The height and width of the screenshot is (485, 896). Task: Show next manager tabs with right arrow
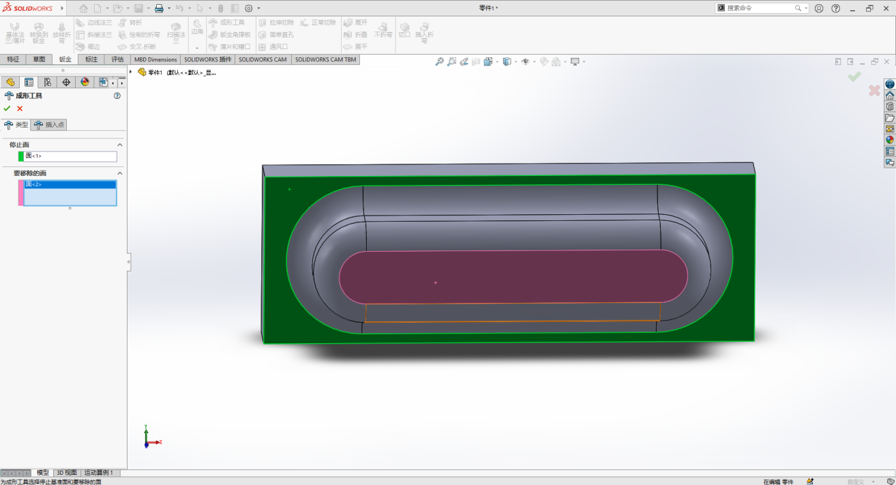pos(122,83)
